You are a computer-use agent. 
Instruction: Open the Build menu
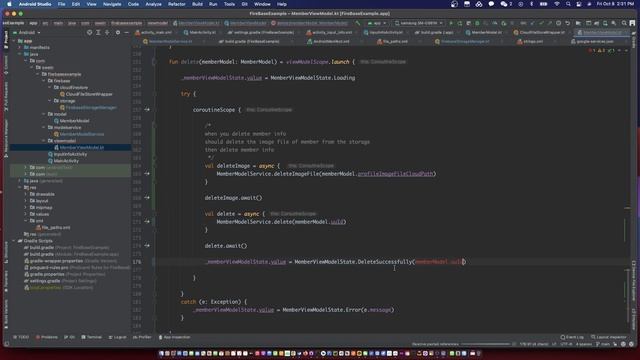(198, 4)
